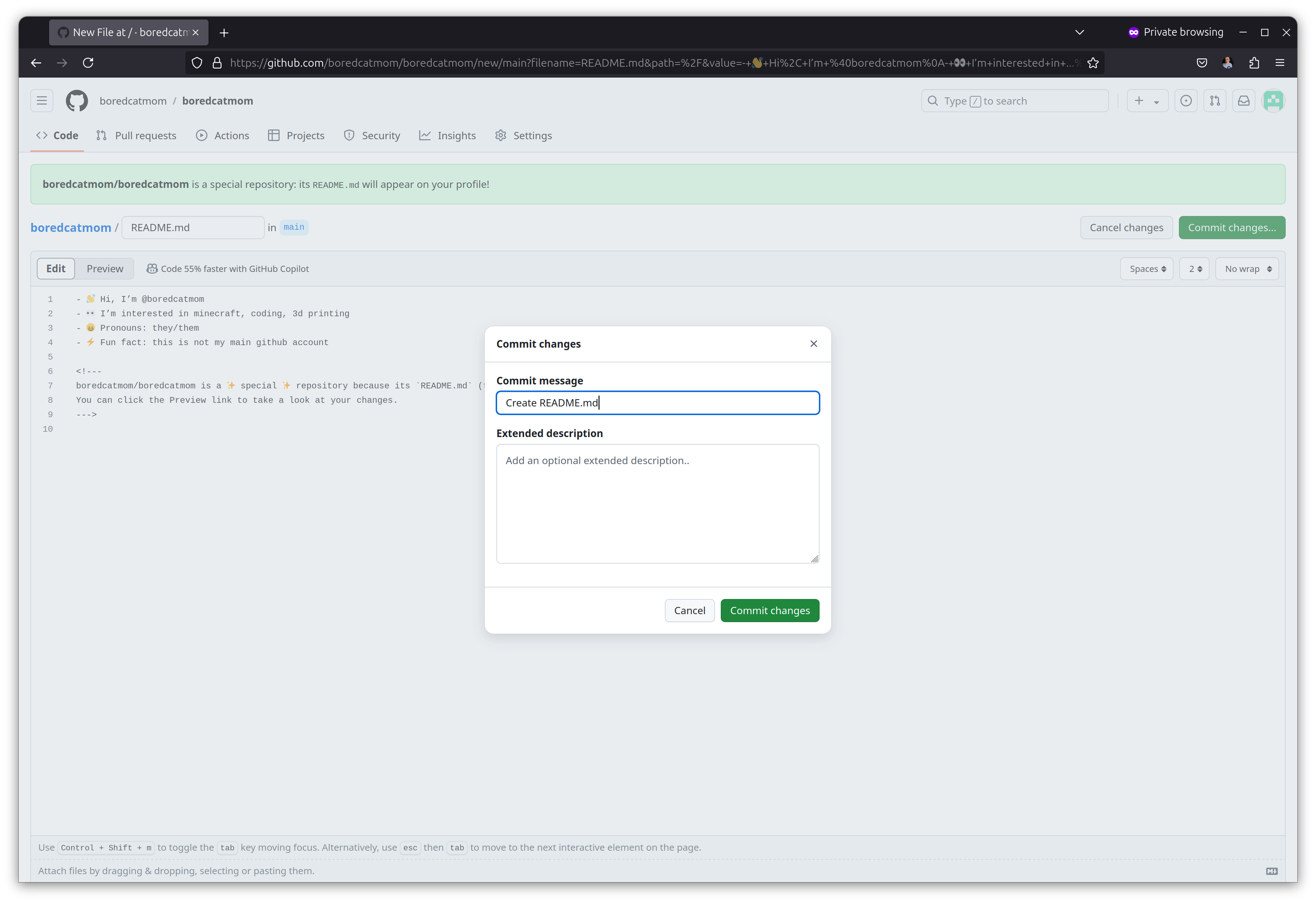
Task: Click Cancel in the commit dialog
Action: pyautogui.click(x=690, y=610)
